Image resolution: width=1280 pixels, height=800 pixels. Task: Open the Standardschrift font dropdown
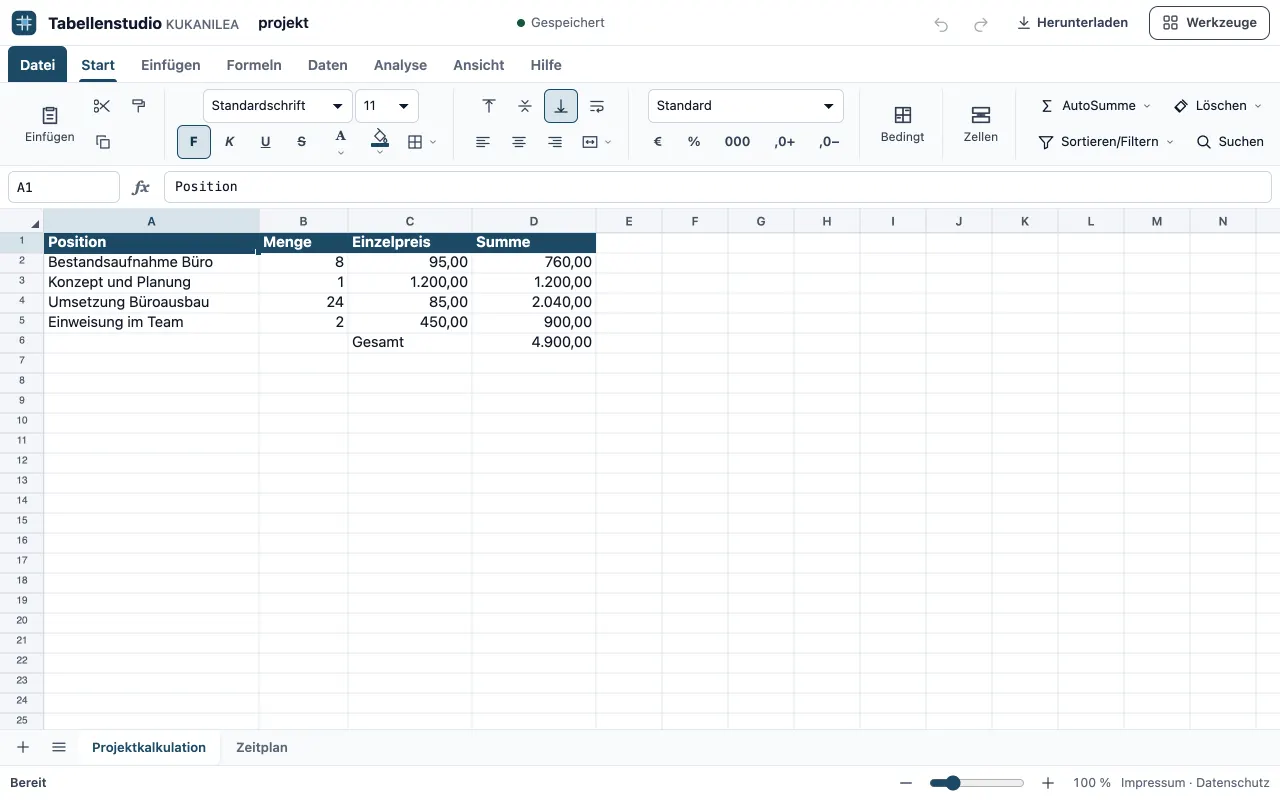coord(278,106)
